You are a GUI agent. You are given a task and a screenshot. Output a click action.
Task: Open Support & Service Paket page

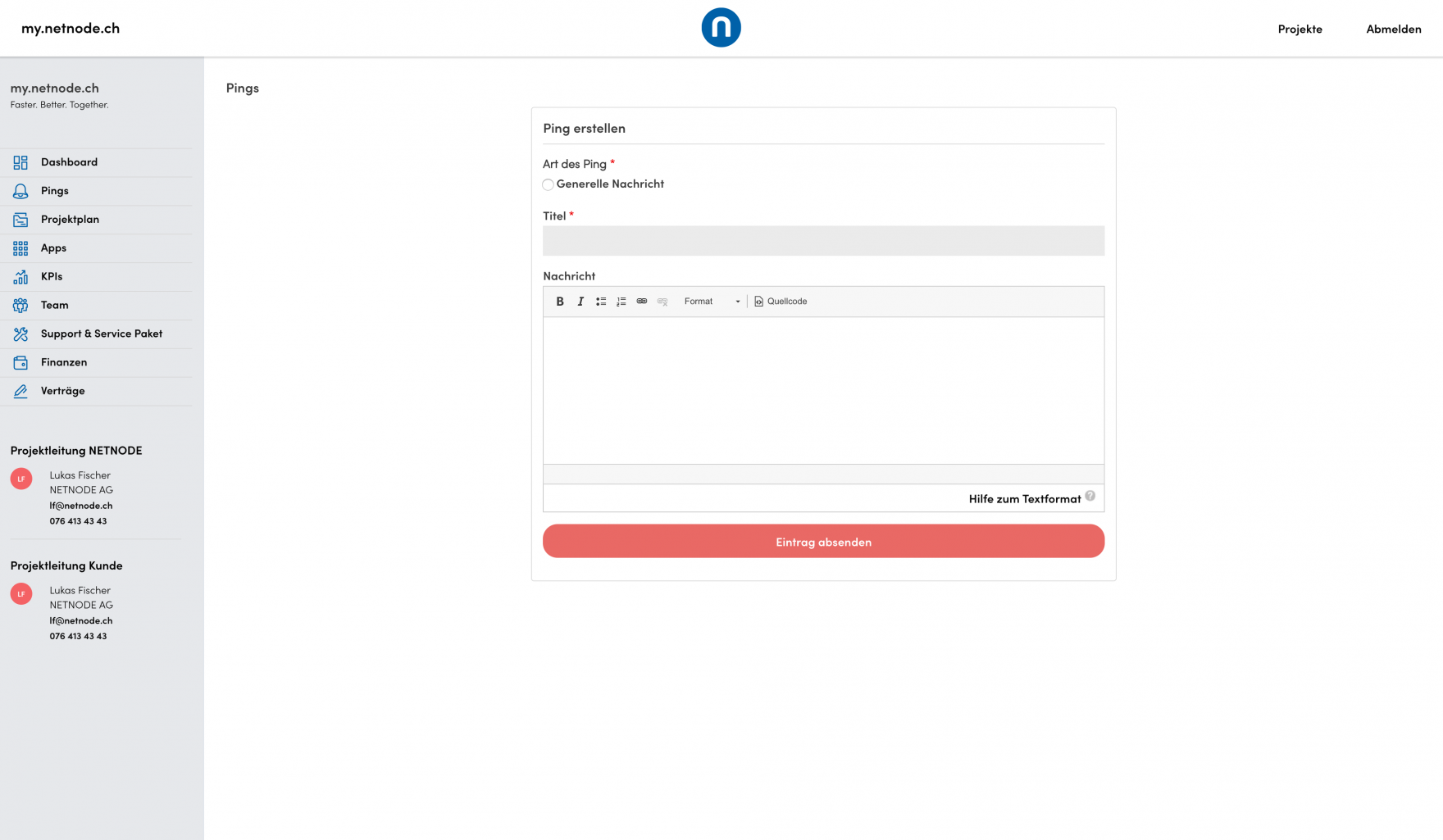(x=102, y=334)
